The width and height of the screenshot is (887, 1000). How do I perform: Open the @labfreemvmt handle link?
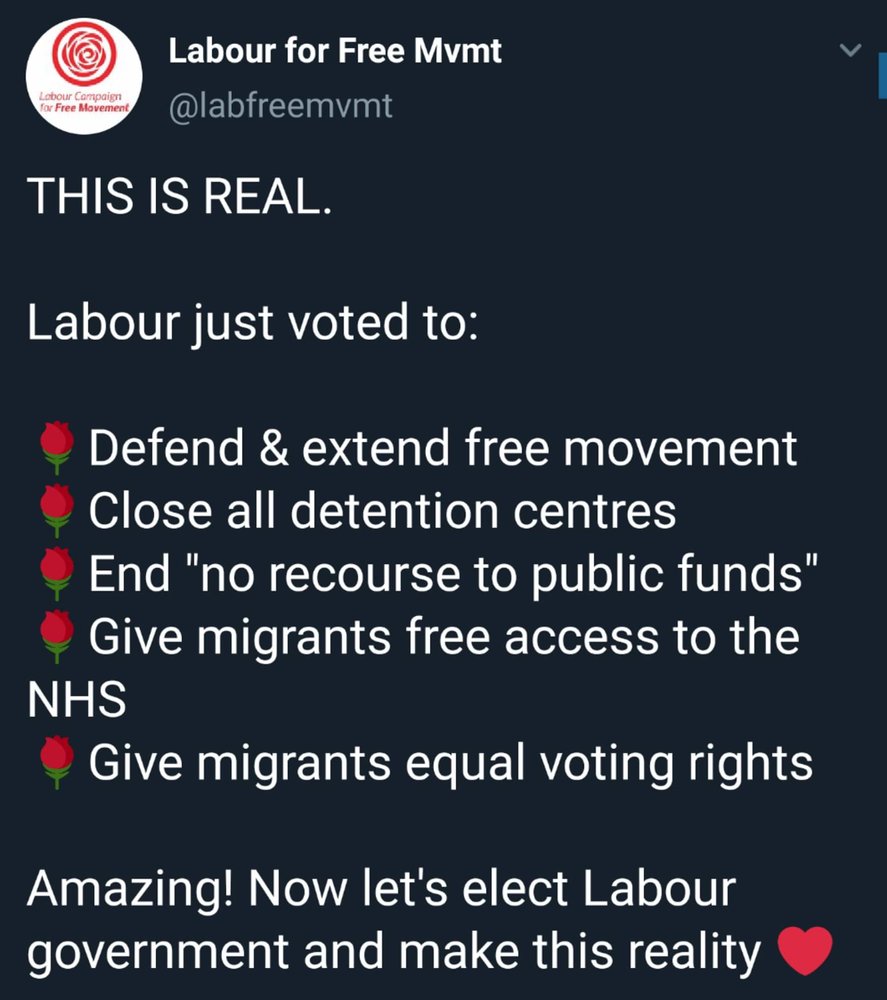pos(281,105)
